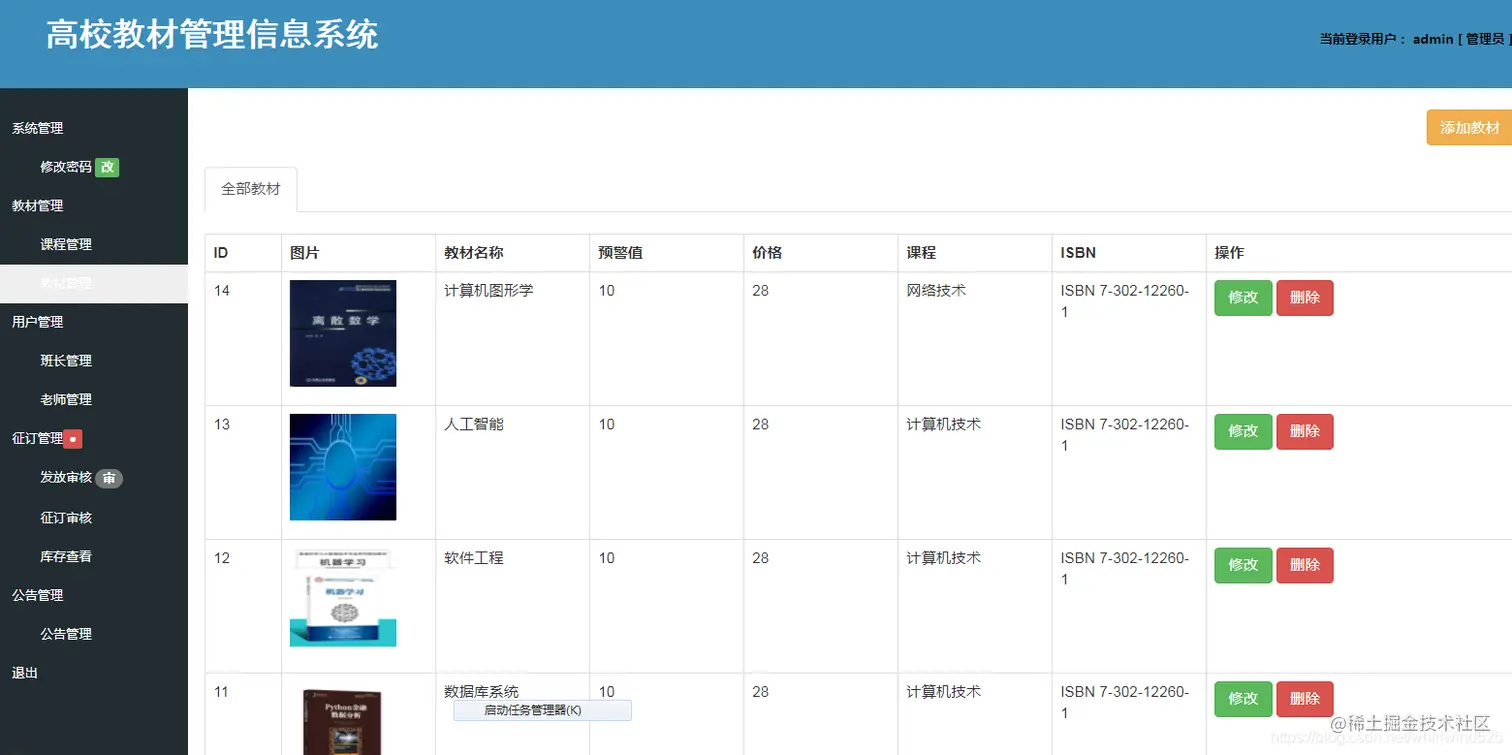Open 征订审核 in the sidebar
Screen dimensions: 1512x755
[x=66, y=517]
